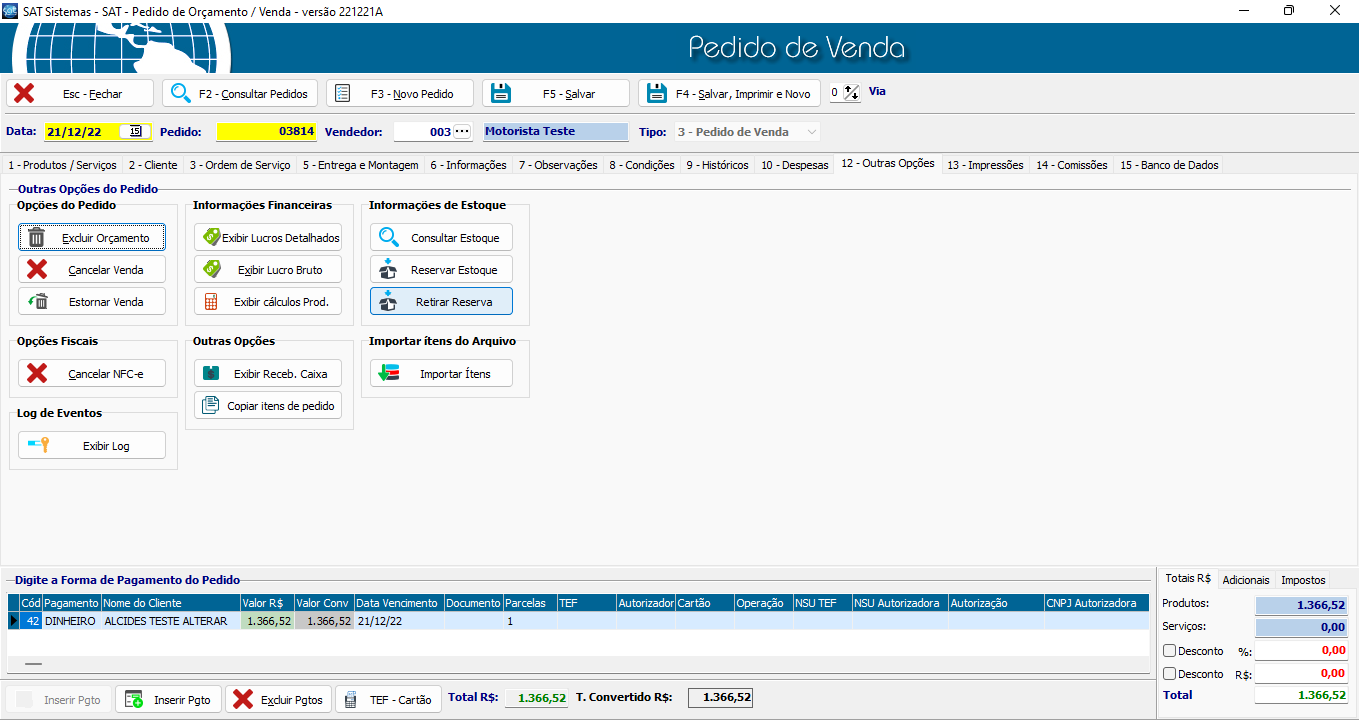Click the Via copies spinner control
1359x720 pixels.
[851, 93]
